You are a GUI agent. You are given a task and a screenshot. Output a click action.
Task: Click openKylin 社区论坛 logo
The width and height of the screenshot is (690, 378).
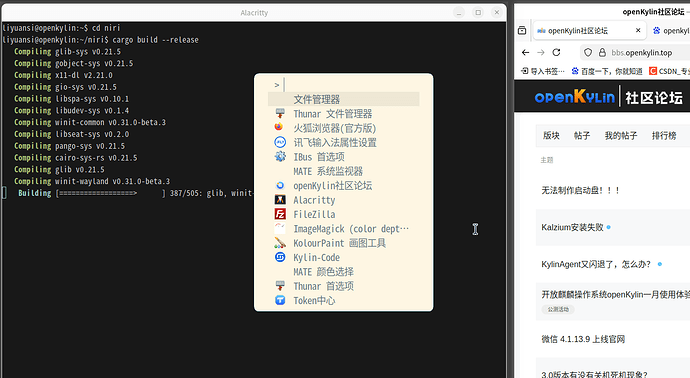click(x=609, y=97)
